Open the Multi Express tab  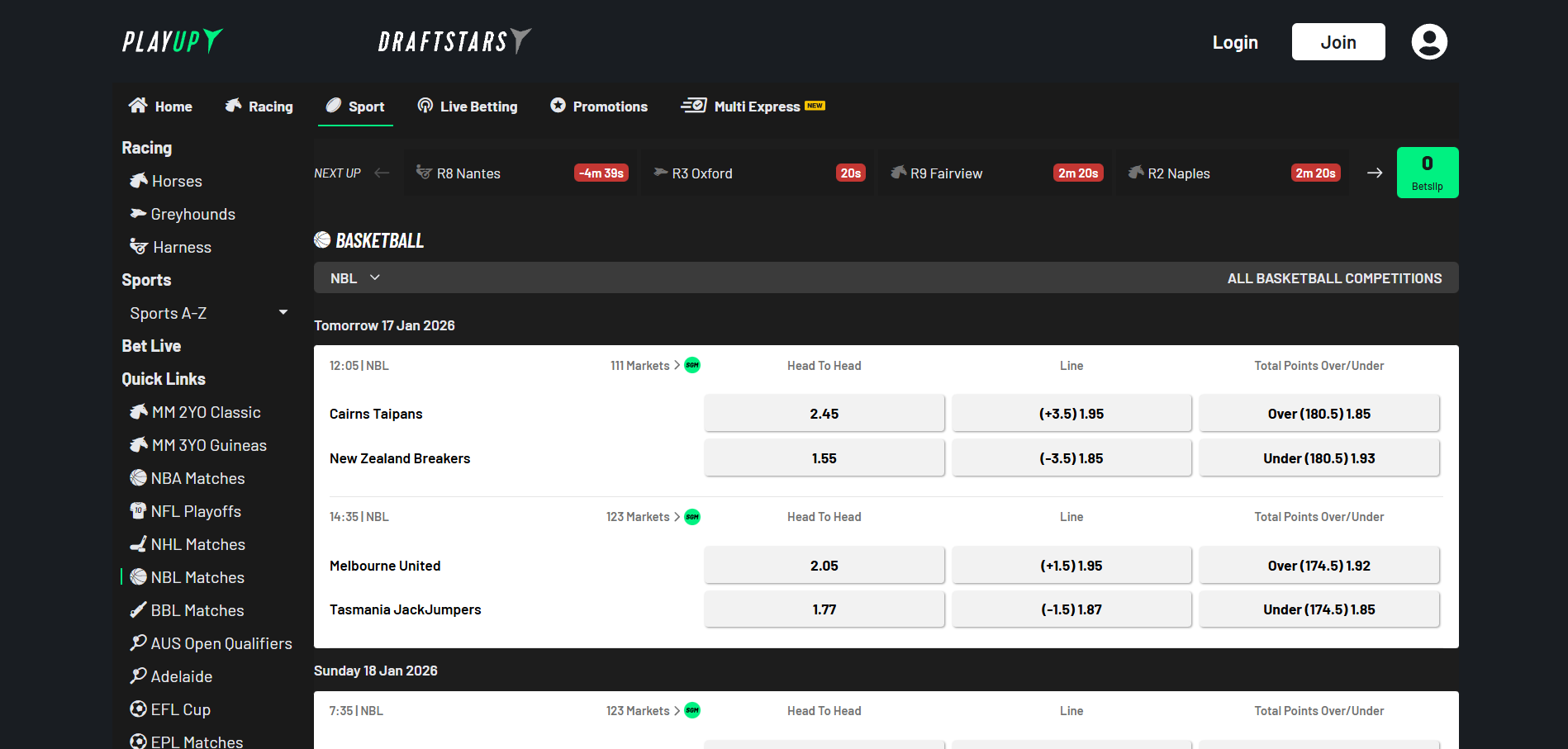tap(753, 107)
